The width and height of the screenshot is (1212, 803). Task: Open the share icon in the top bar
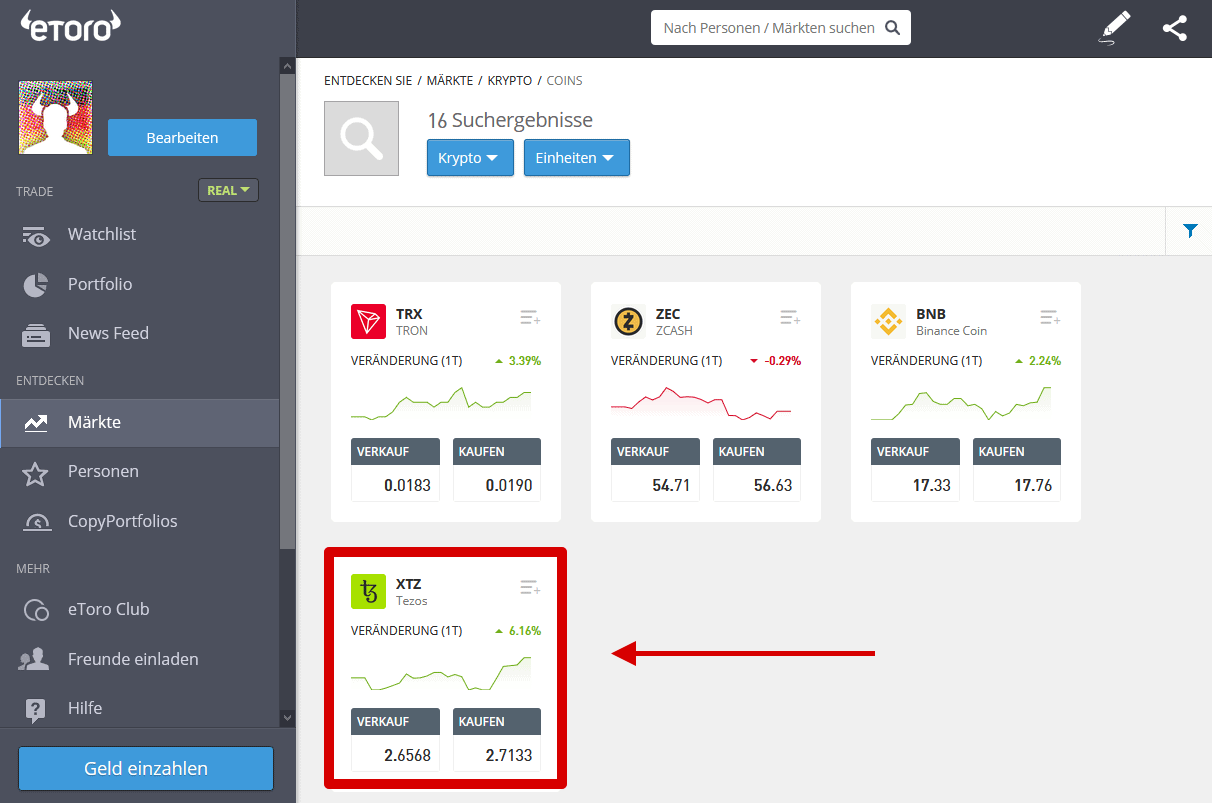pyautogui.click(x=1174, y=27)
